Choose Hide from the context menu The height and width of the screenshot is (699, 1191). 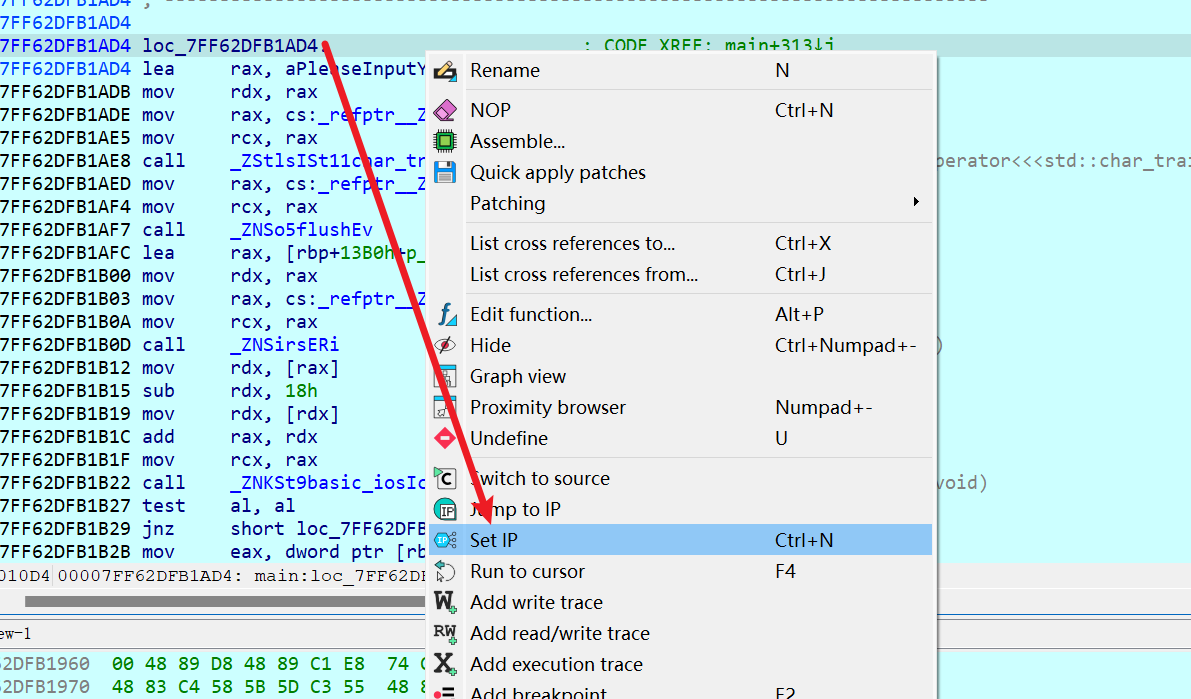click(681, 345)
